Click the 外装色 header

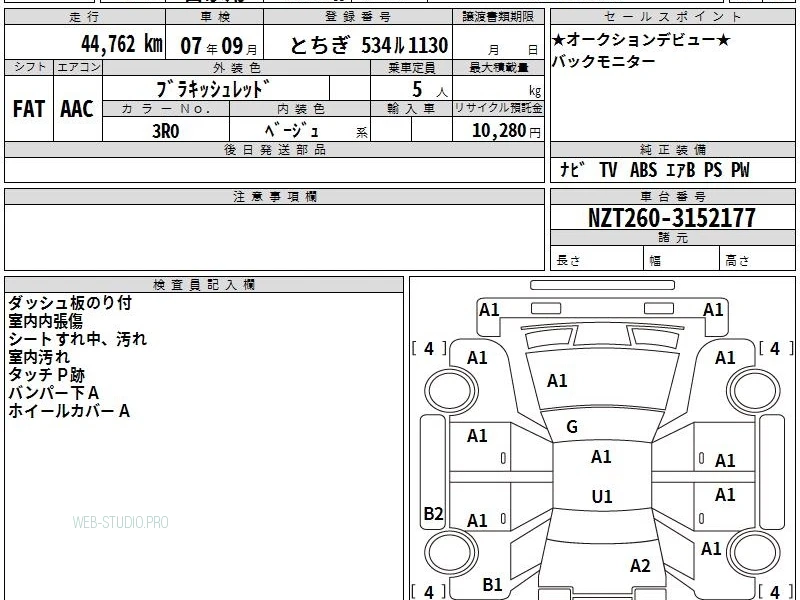tap(237, 67)
